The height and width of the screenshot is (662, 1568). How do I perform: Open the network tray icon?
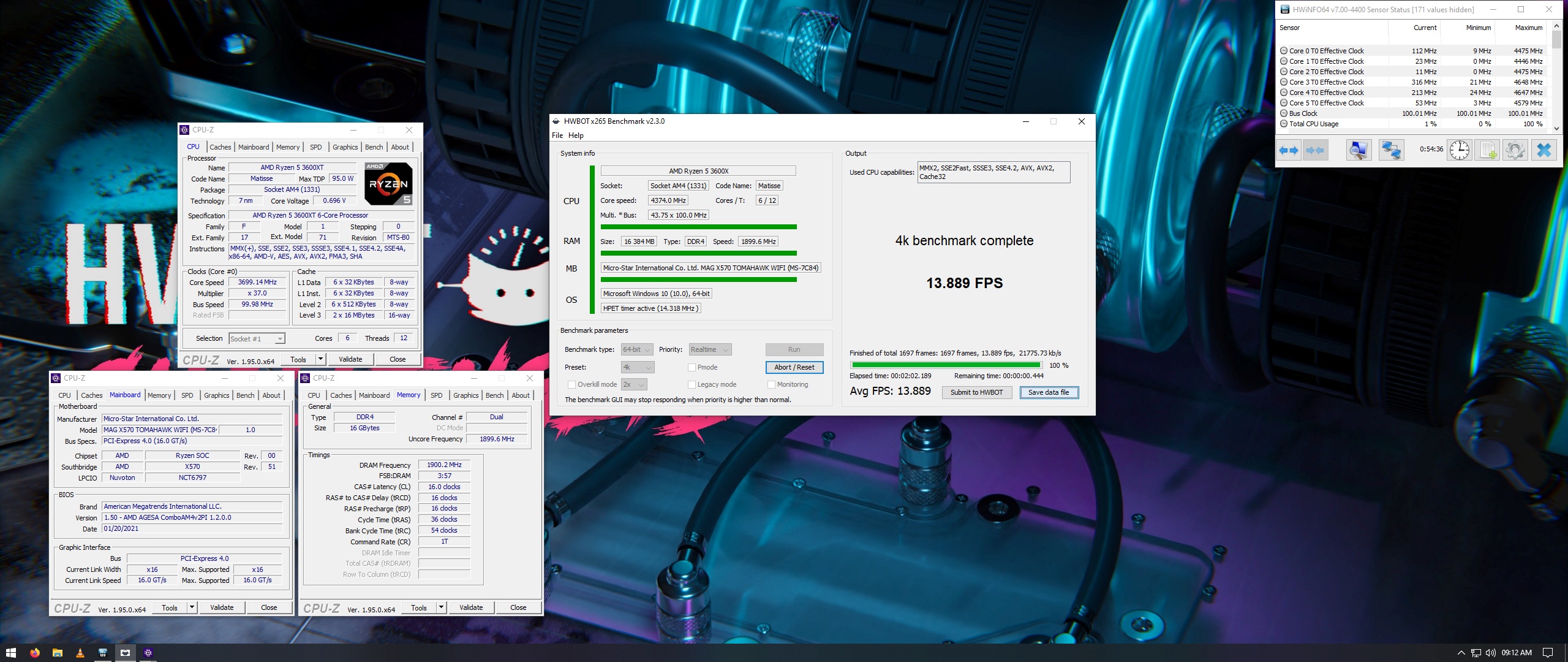click(x=1476, y=653)
